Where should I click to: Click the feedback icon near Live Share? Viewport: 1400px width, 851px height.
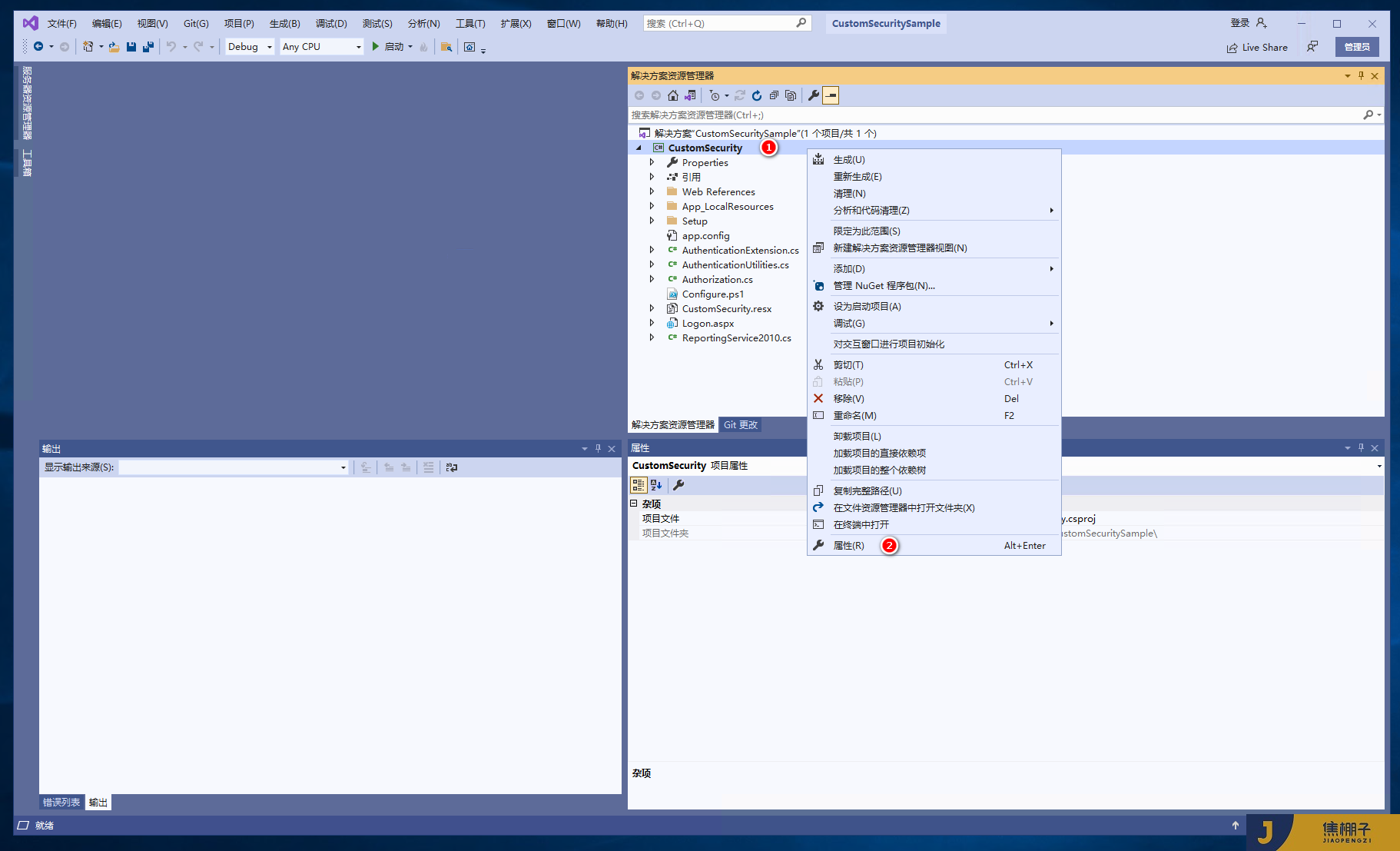(1312, 47)
